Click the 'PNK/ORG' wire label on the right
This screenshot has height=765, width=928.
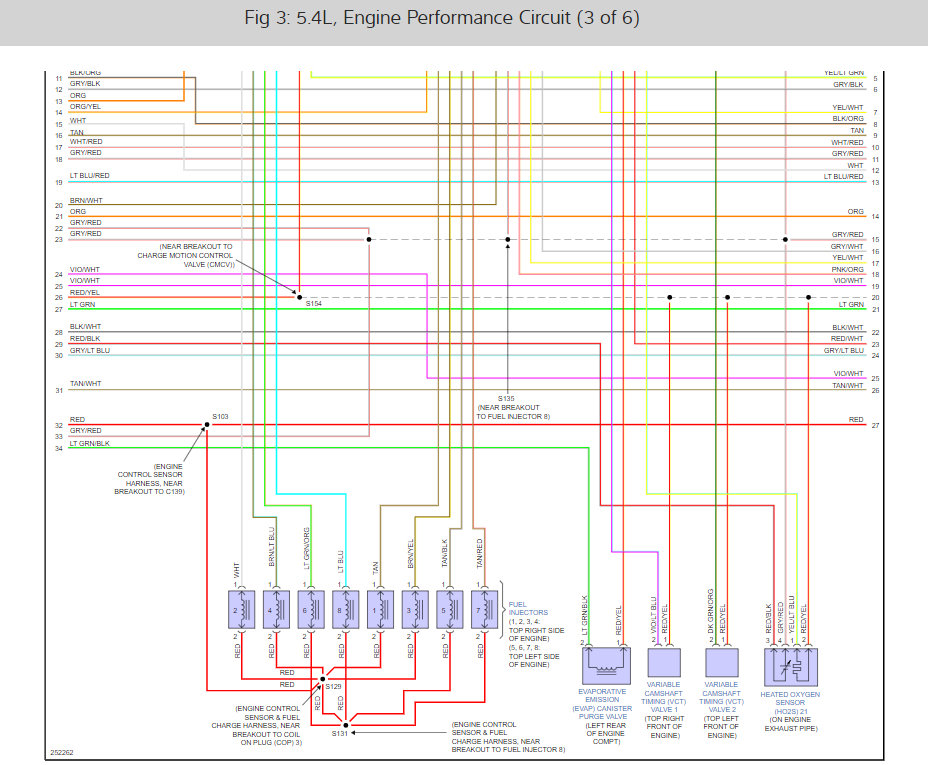[848, 269]
